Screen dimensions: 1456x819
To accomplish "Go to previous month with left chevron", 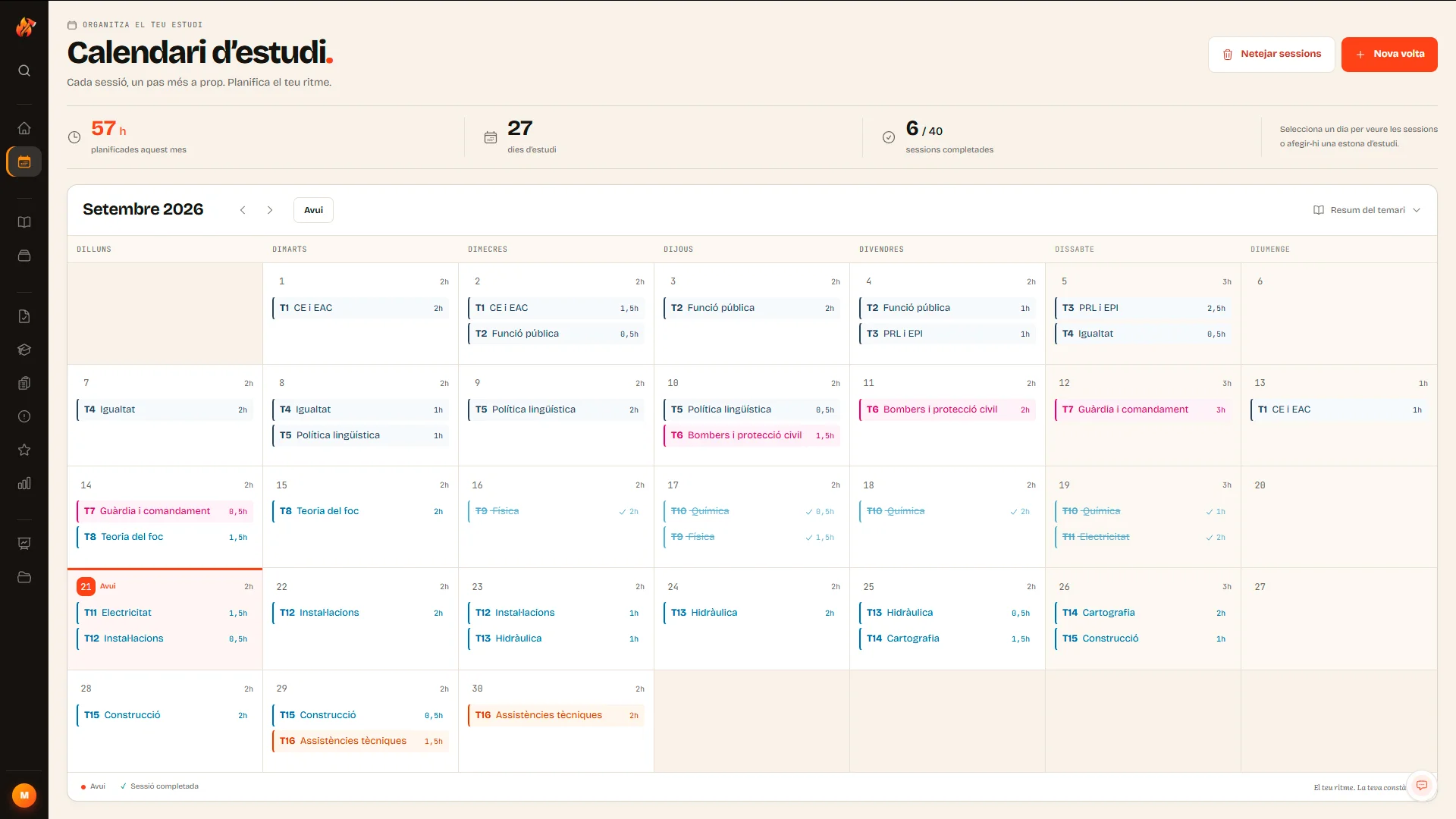I will [243, 210].
